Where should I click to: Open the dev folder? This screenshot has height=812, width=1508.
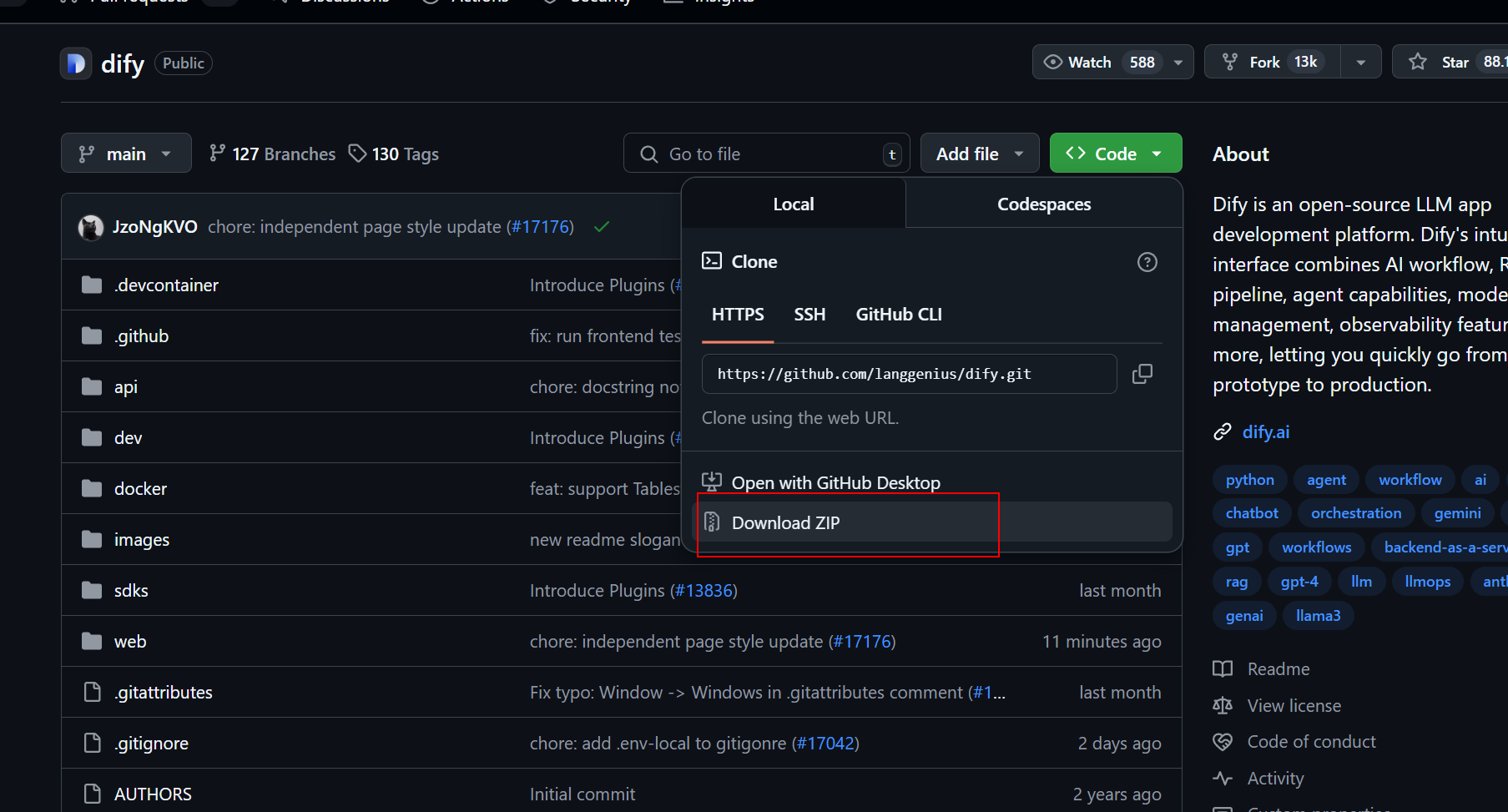click(x=128, y=438)
